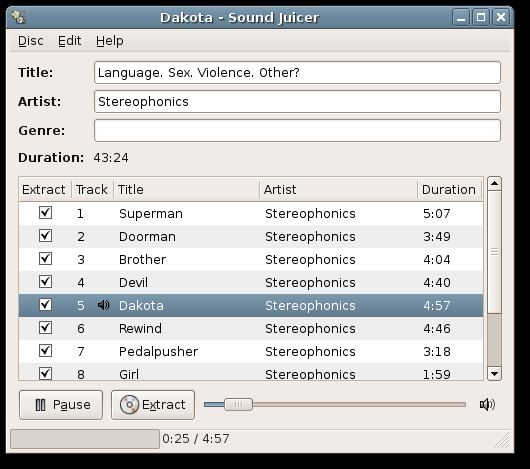
Task: Click the Stereophonics artist cell for Superman
Action: (310, 214)
